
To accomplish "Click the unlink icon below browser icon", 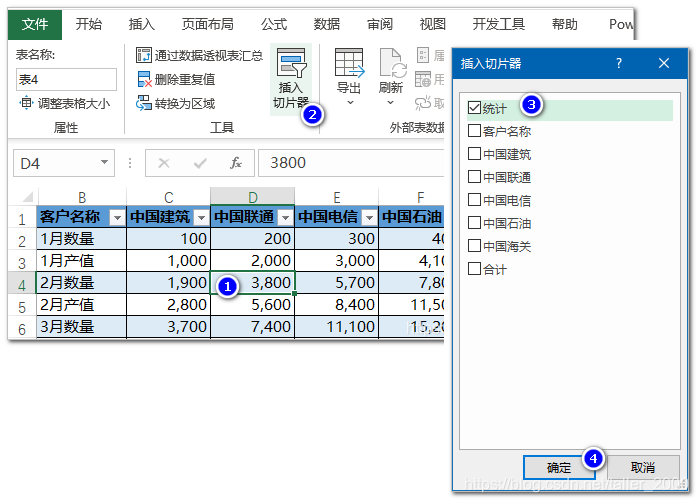I will pyautogui.click(x=423, y=103).
